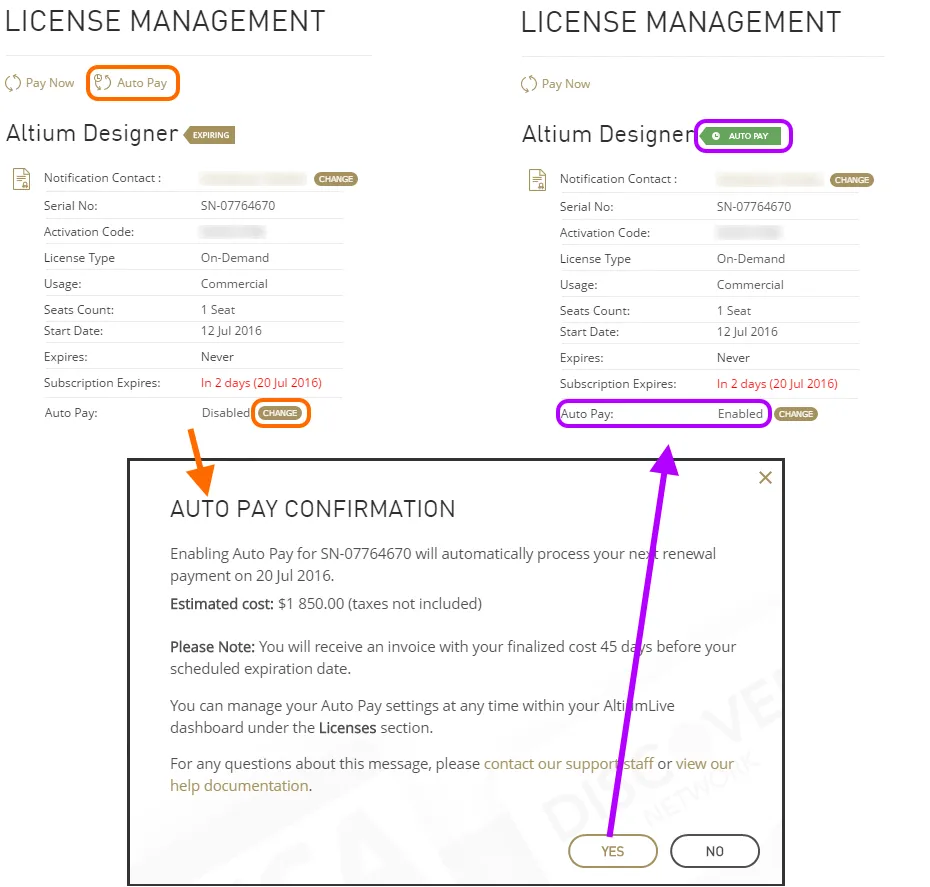Viewport: 930px width, 887px height.
Task: Click the Auto Pay link in left panel
Action: (132, 82)
